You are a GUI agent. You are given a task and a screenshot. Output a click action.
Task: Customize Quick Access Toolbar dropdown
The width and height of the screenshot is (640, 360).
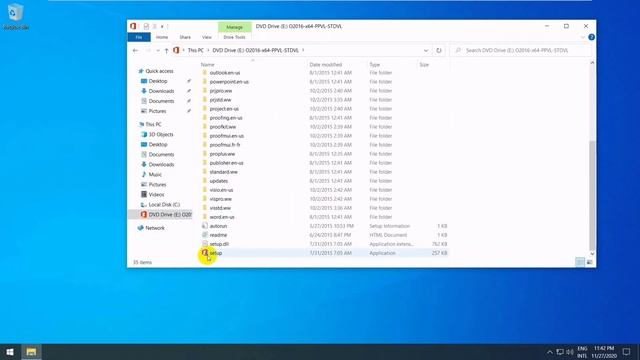click(x=162, y=27)
